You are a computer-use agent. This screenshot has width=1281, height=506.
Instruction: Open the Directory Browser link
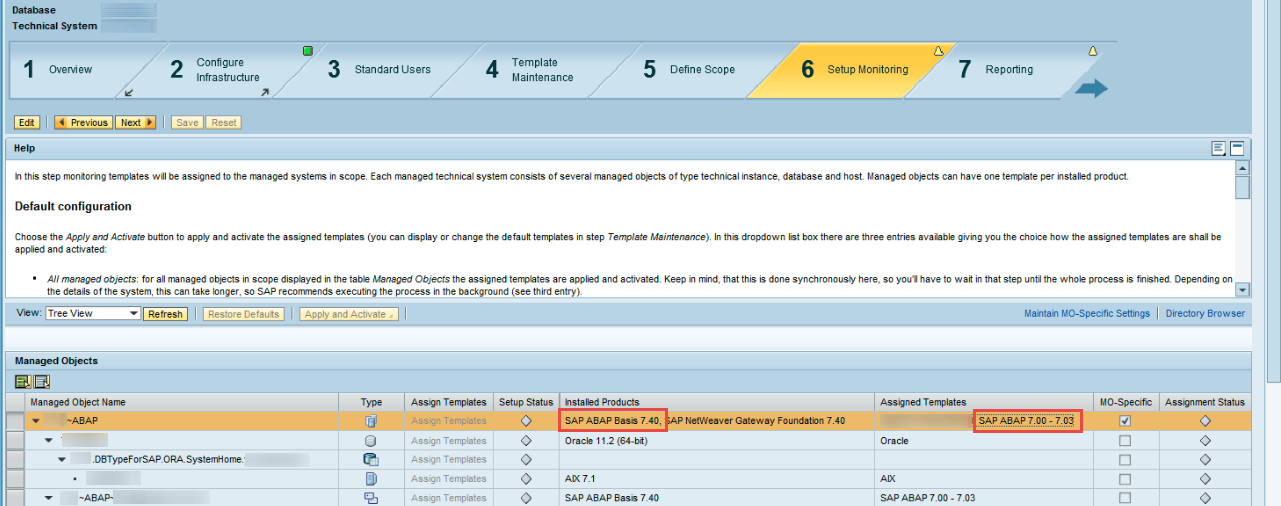(1205, 314)
